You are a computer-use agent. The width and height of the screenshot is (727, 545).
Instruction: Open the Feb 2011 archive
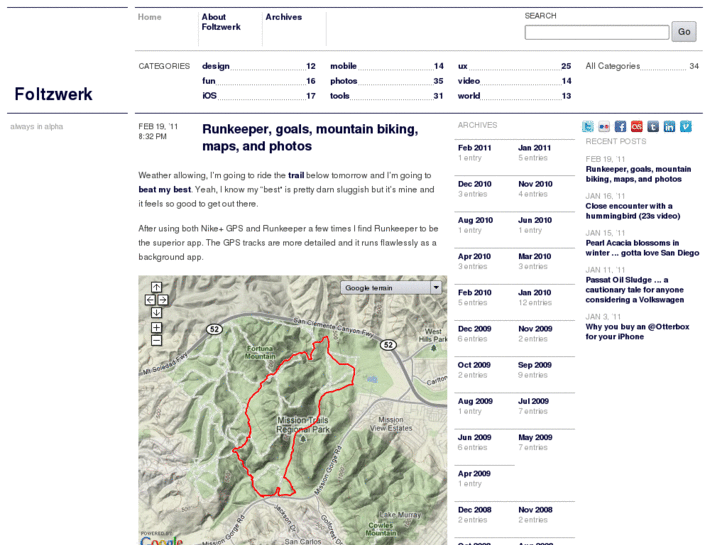click(474, 147)
